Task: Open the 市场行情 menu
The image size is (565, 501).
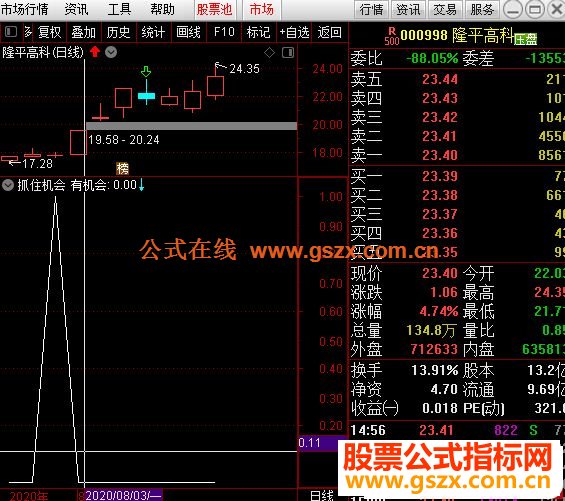Action: [25, 9]
